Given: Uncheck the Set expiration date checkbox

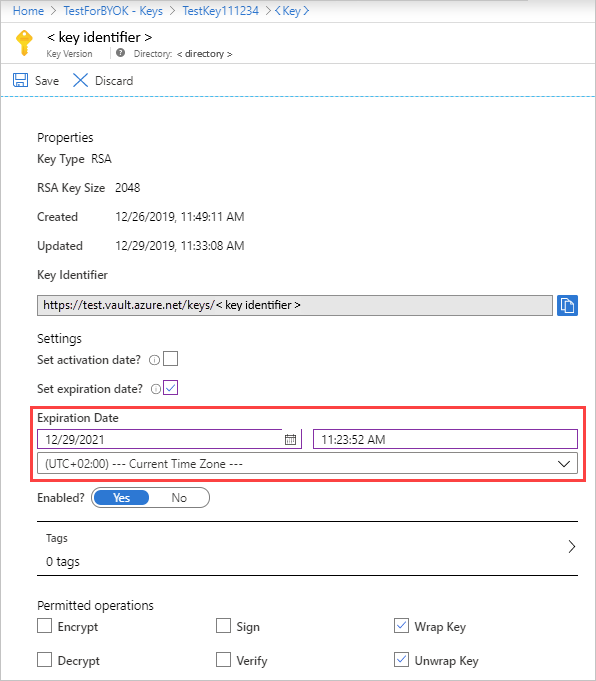Looking at the screenshot, I should (170, 387).
